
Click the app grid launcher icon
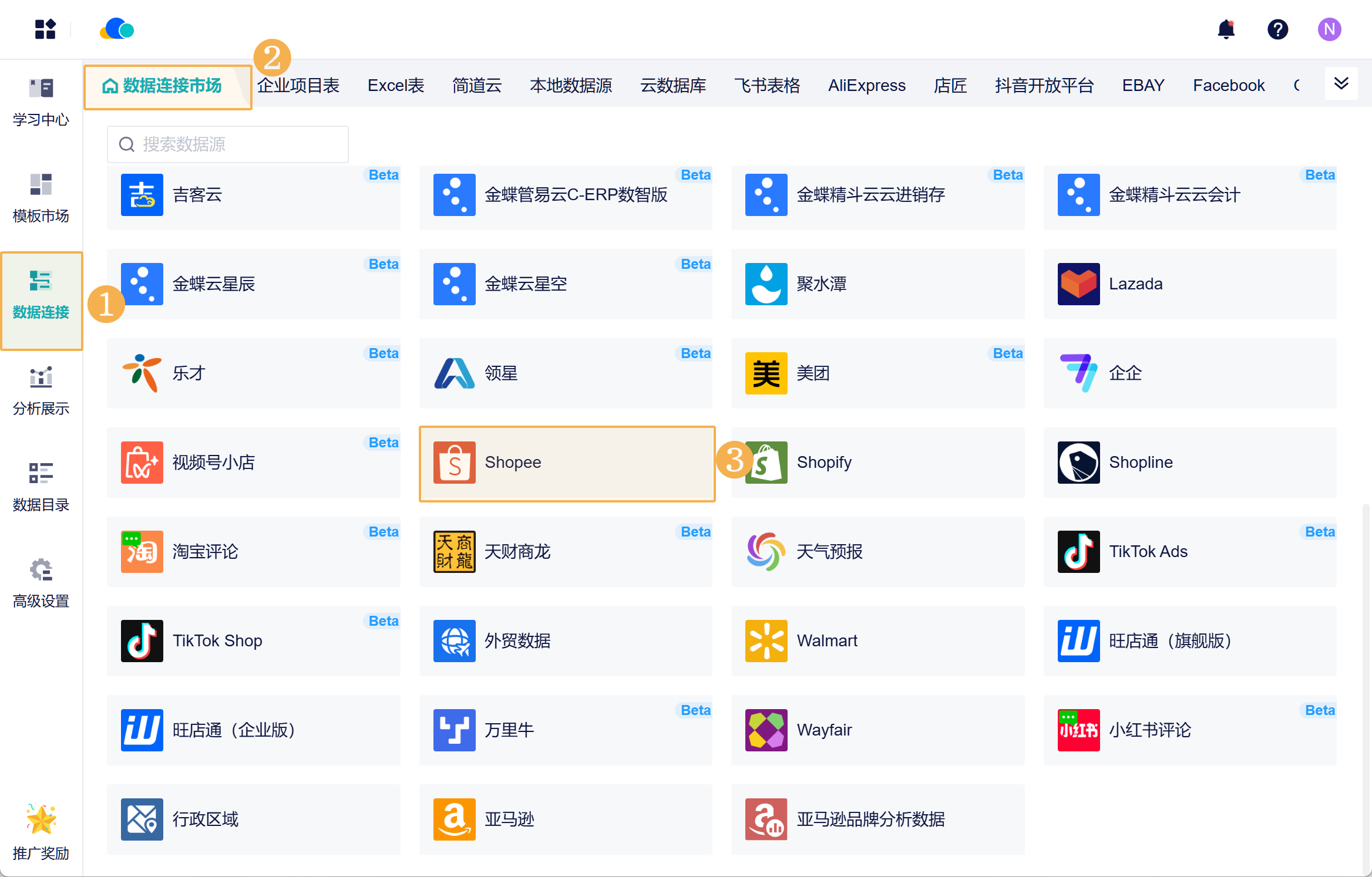[x=45, y=29]
